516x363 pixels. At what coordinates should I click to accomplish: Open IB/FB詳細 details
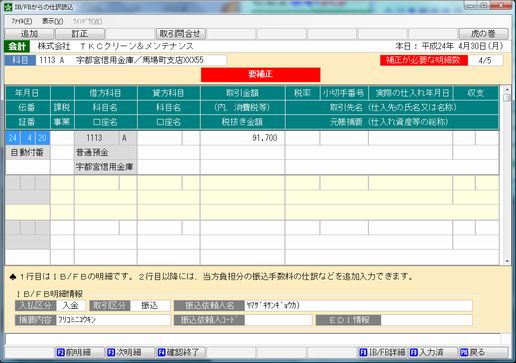tap(382, 352)
